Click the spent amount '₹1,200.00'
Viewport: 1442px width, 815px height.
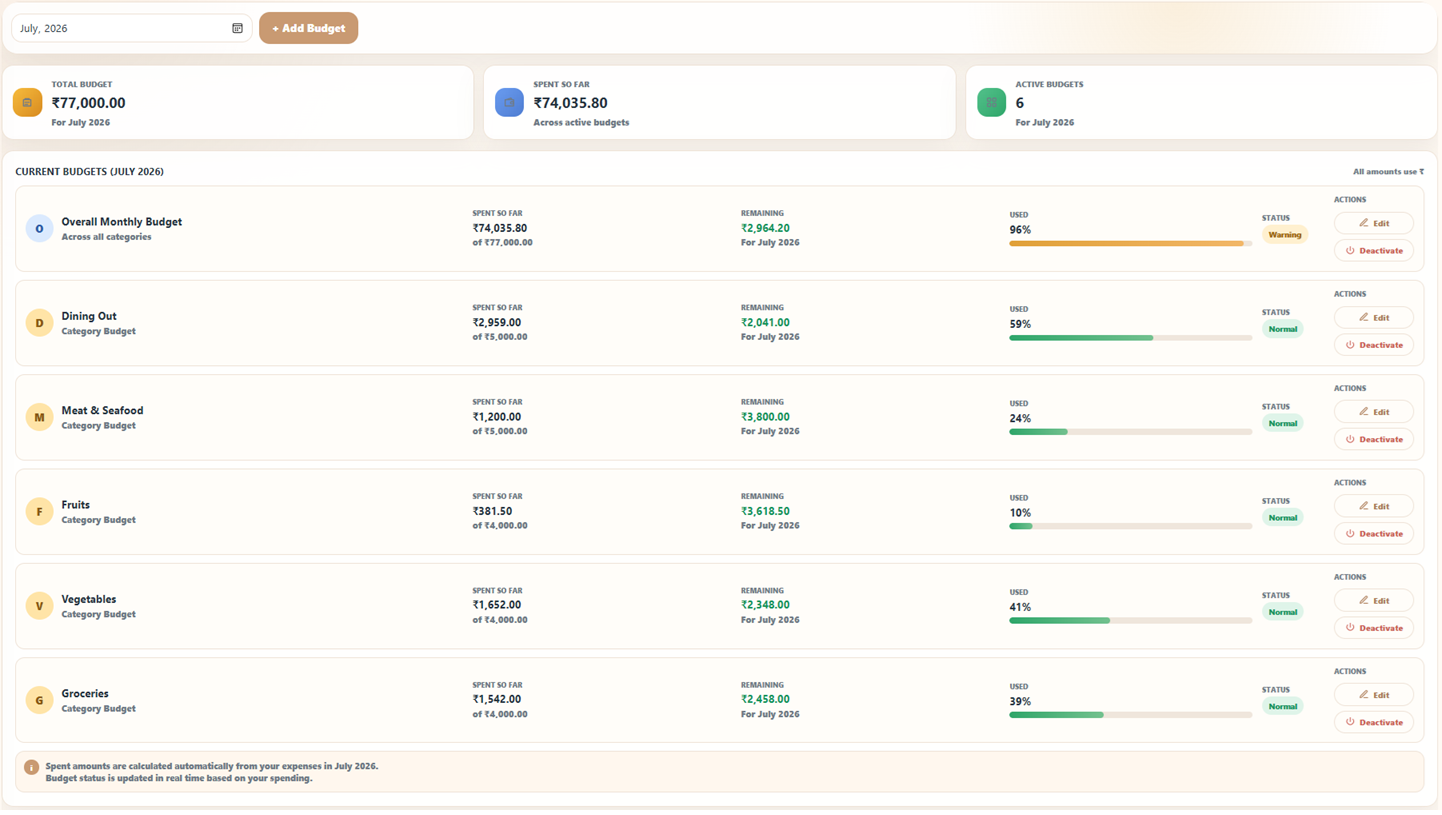click(497, 417)
